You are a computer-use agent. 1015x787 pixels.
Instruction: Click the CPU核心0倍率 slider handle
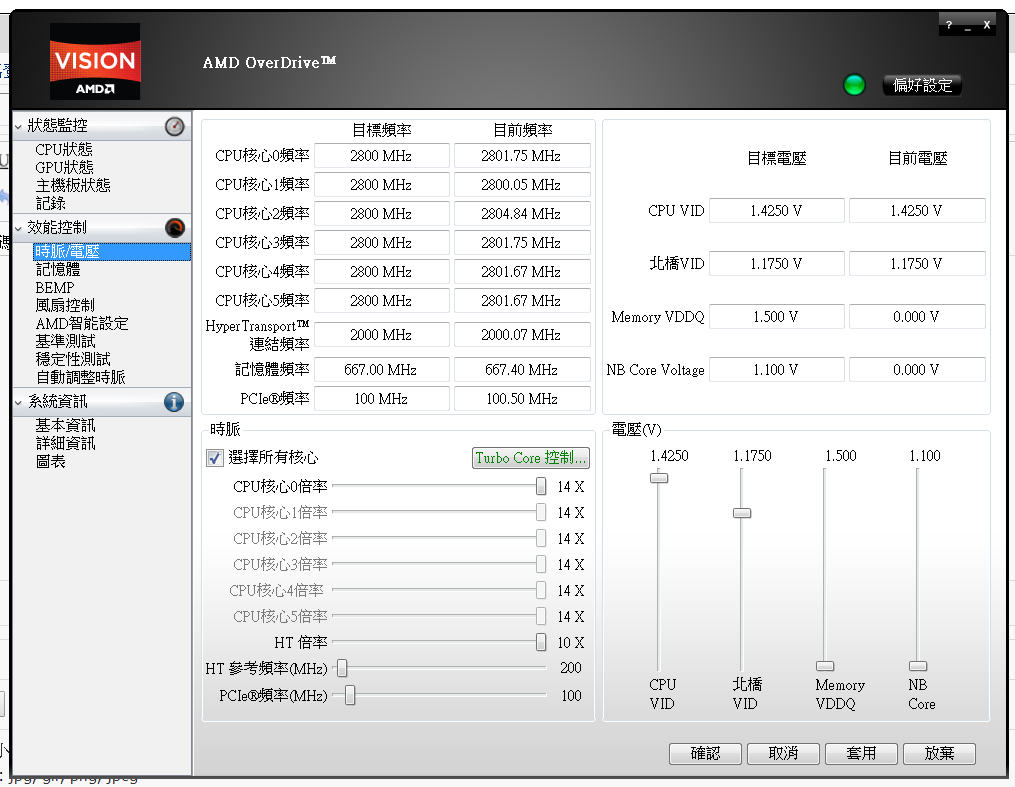[541, 486]
